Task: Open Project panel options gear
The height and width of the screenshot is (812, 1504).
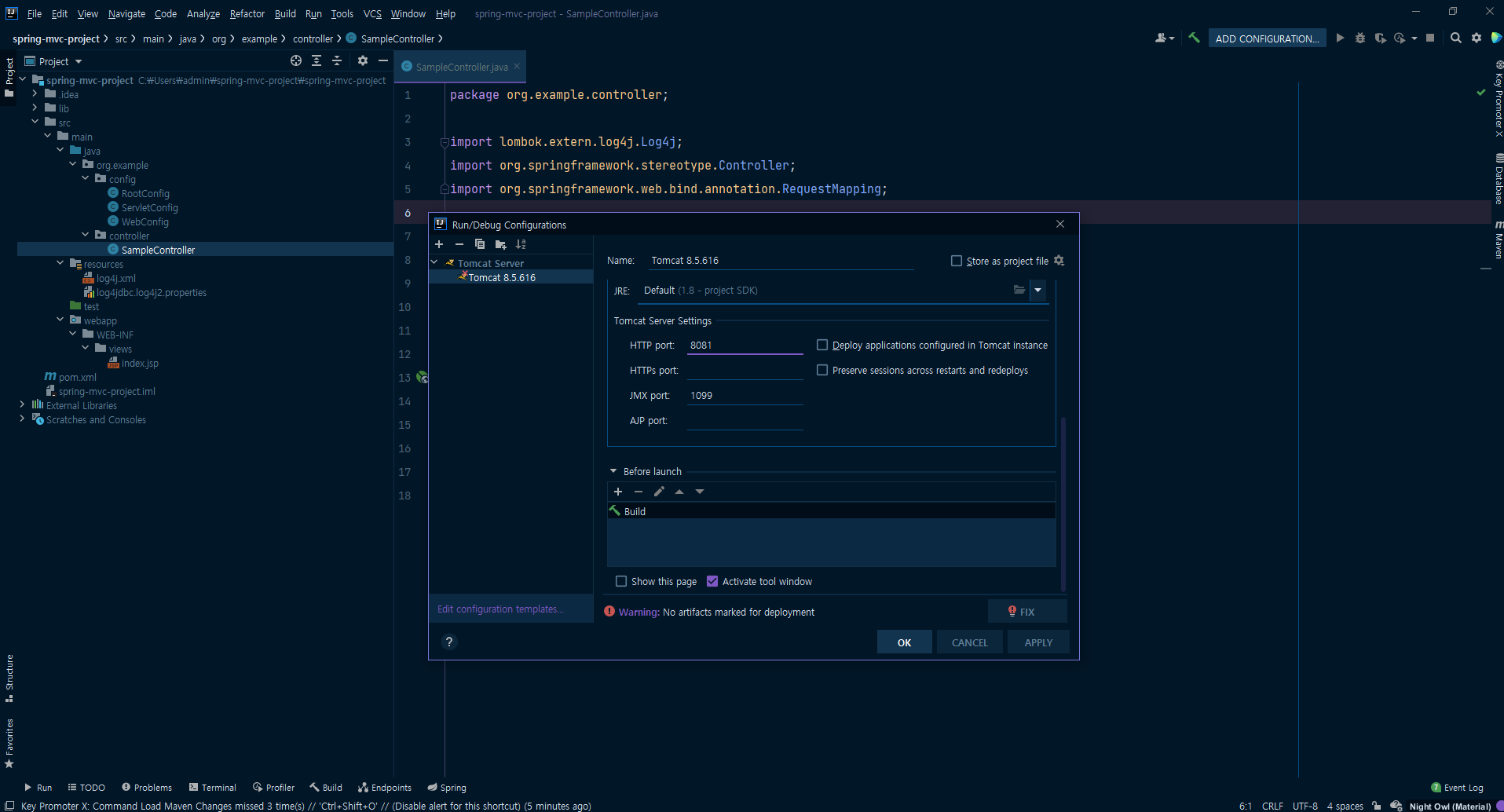Action: click(x=362, y=60)
